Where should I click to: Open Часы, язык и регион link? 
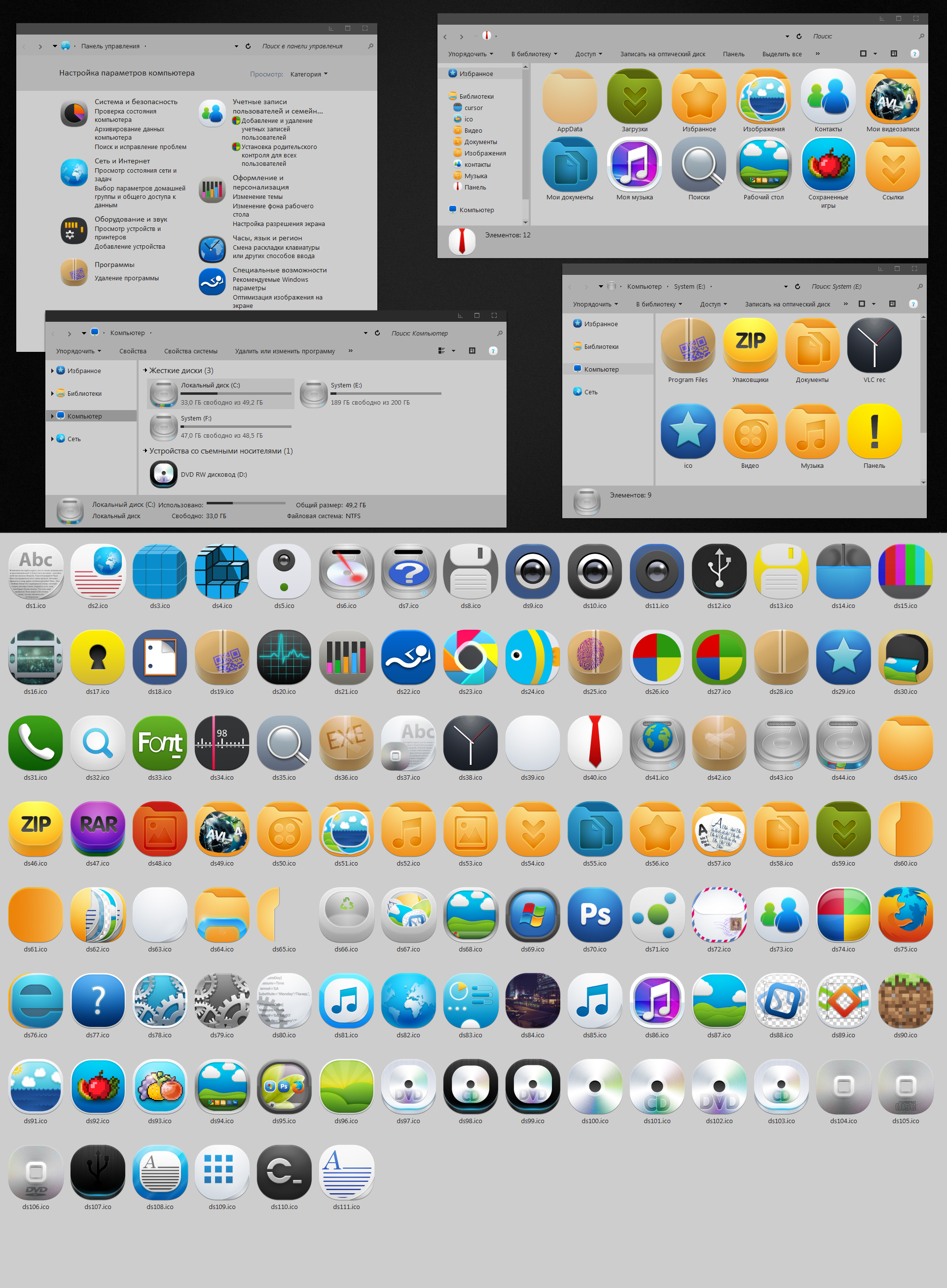point(267,238)
